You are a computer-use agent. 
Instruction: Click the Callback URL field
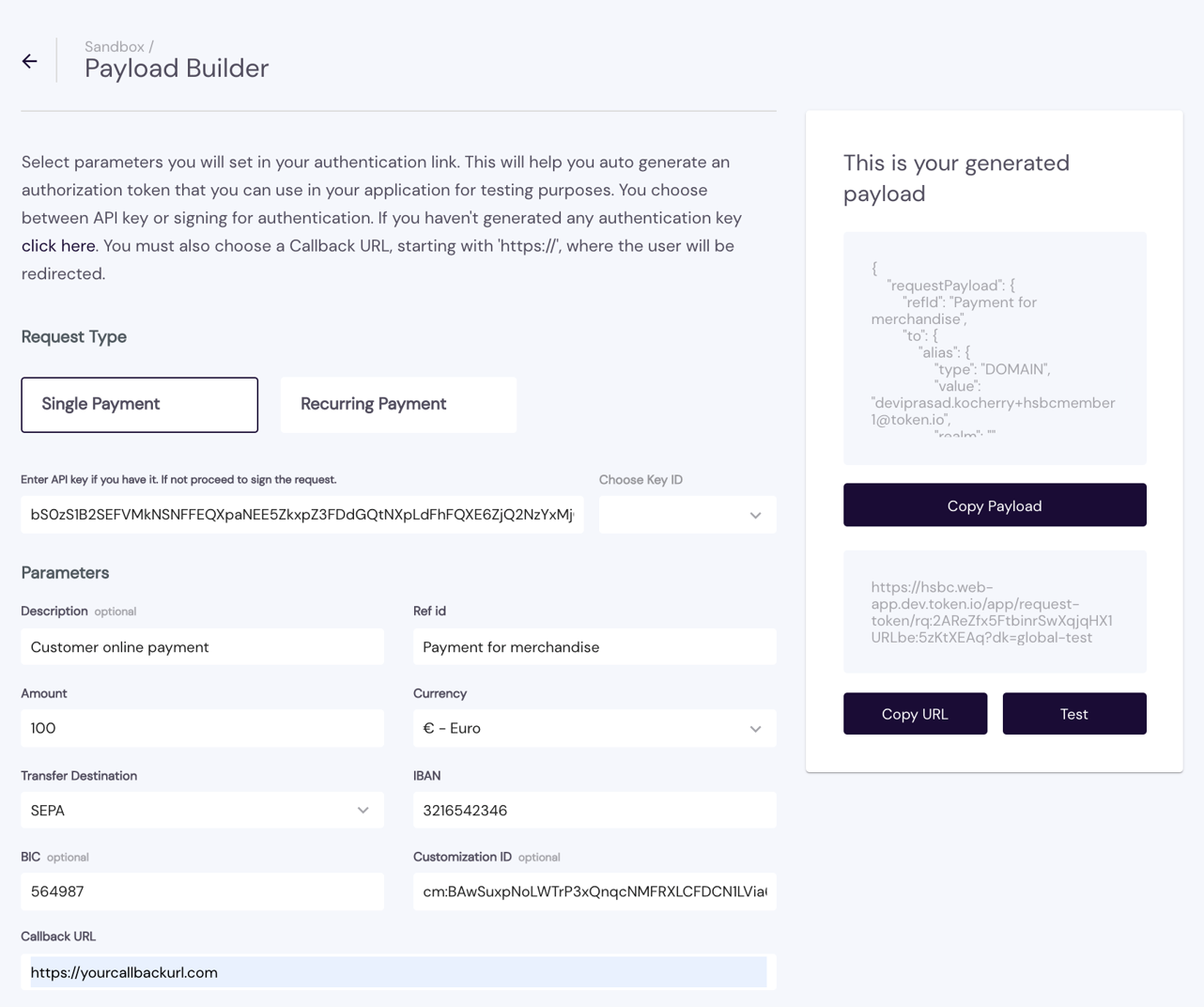pos(398,972)
